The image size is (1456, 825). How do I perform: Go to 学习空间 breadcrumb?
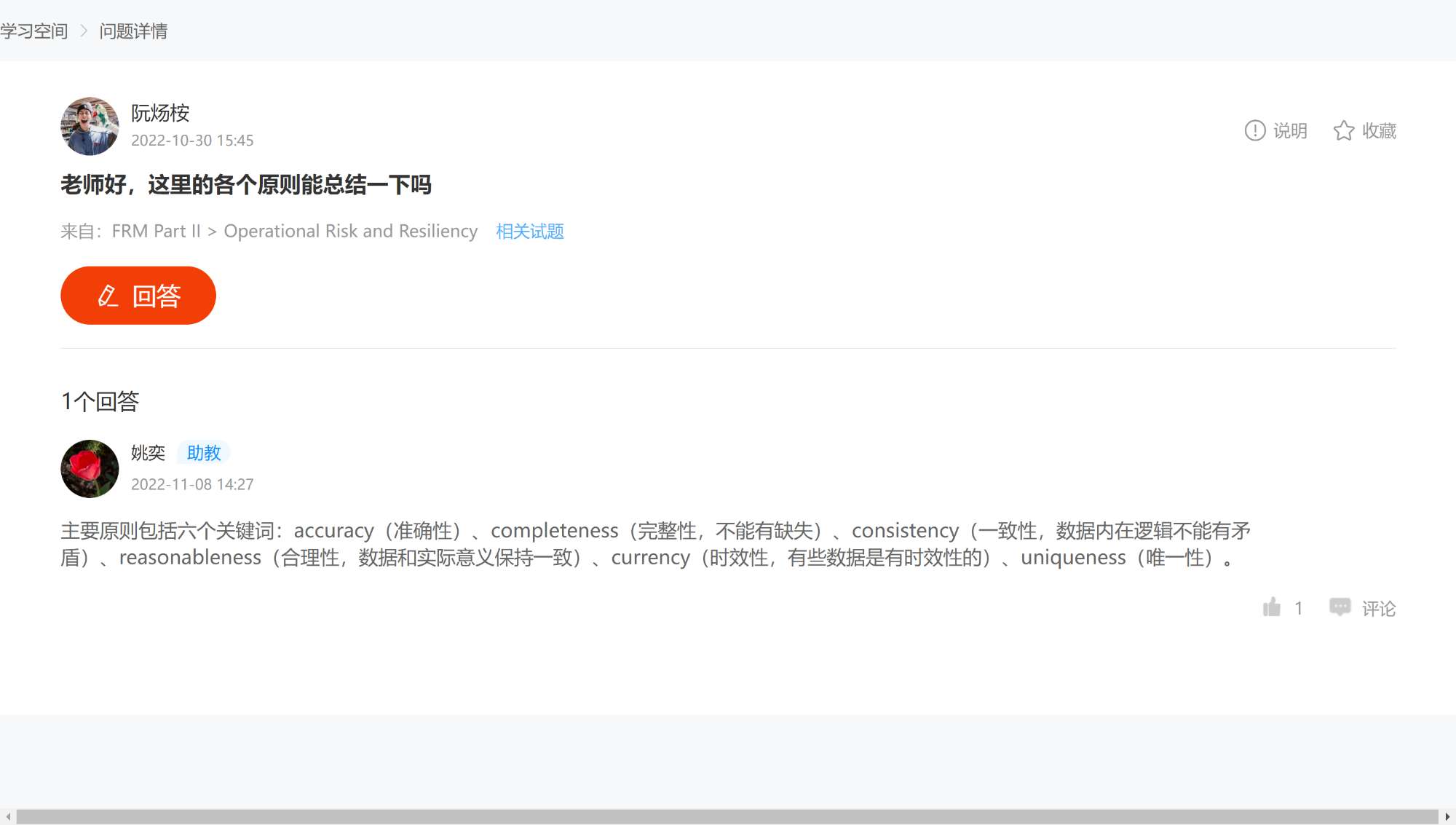click(x=34, y=31)
